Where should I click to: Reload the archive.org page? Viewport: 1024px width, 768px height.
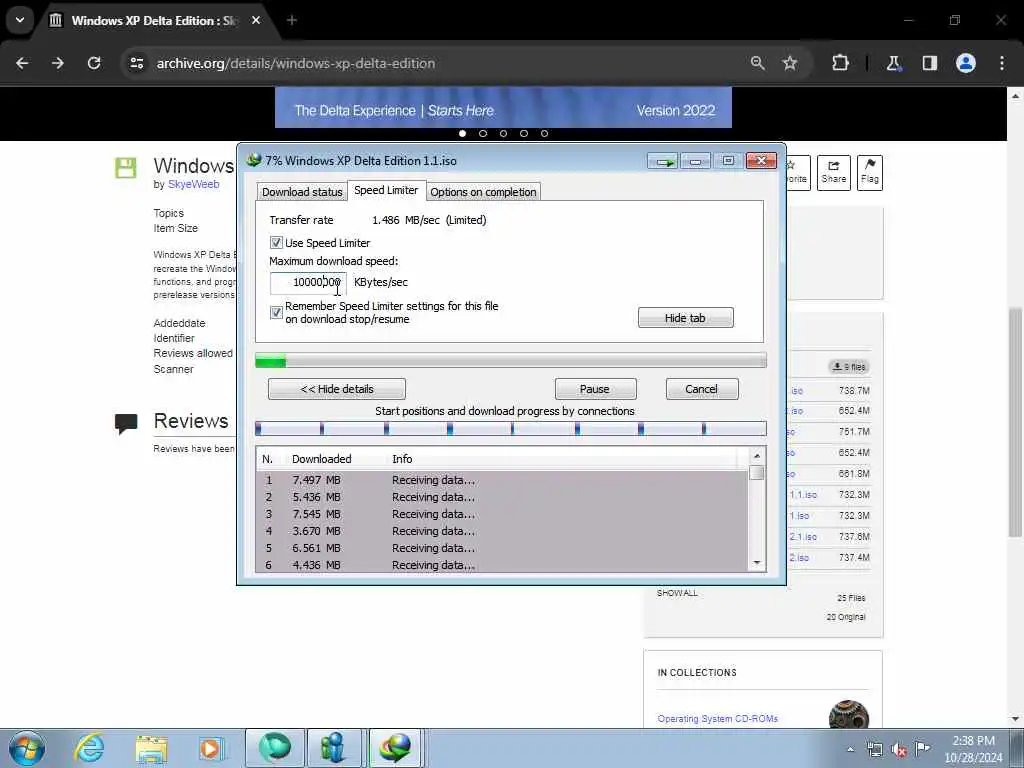coord(94,63)
